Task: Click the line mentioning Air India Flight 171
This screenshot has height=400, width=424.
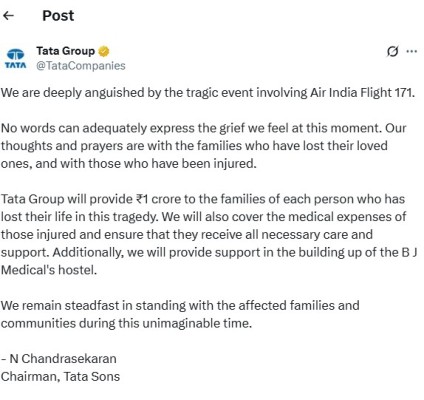Action: [208, 92]
